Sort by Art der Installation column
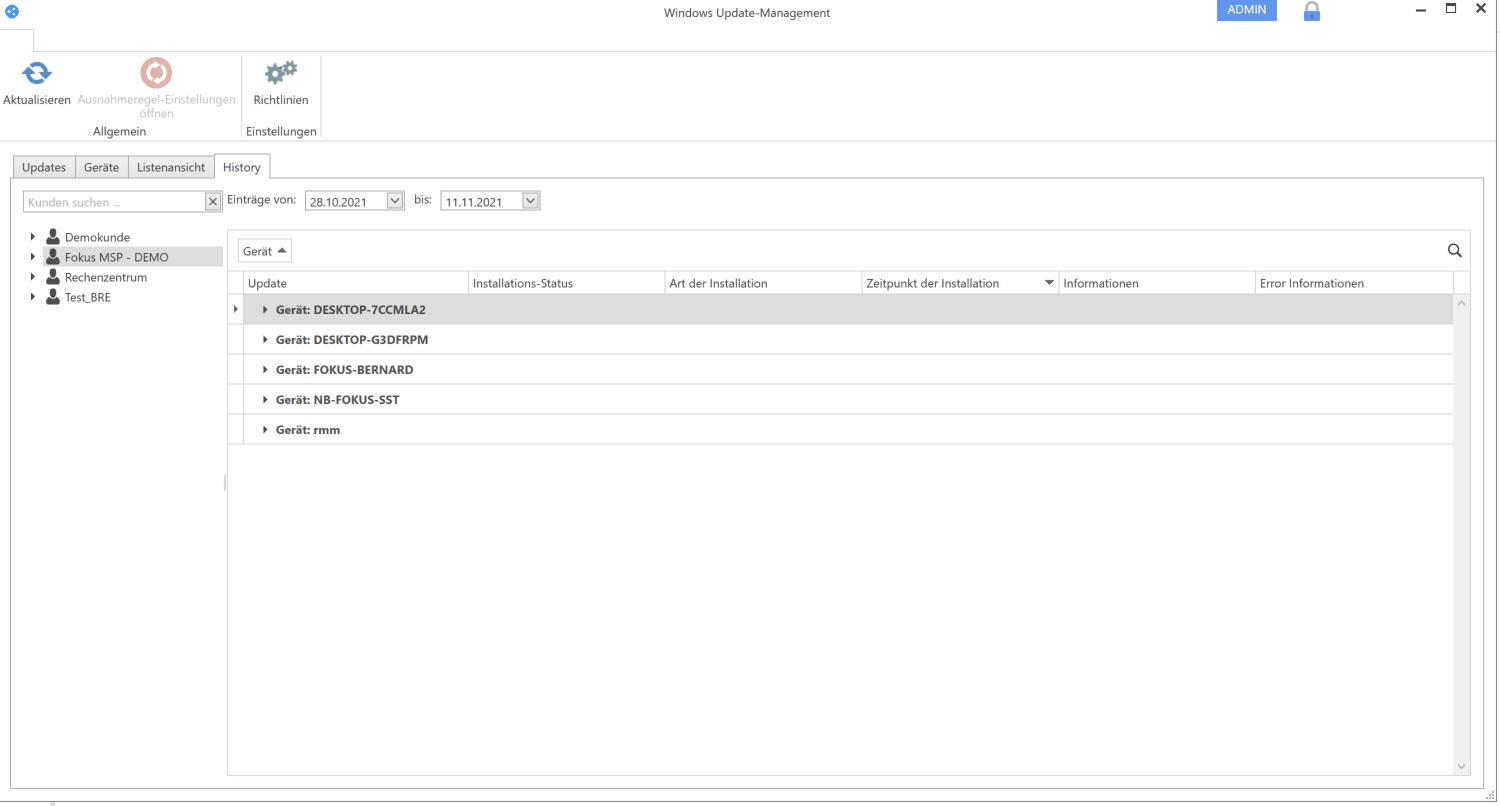This screenshot has height=806, width=1500. click(763, 284)
